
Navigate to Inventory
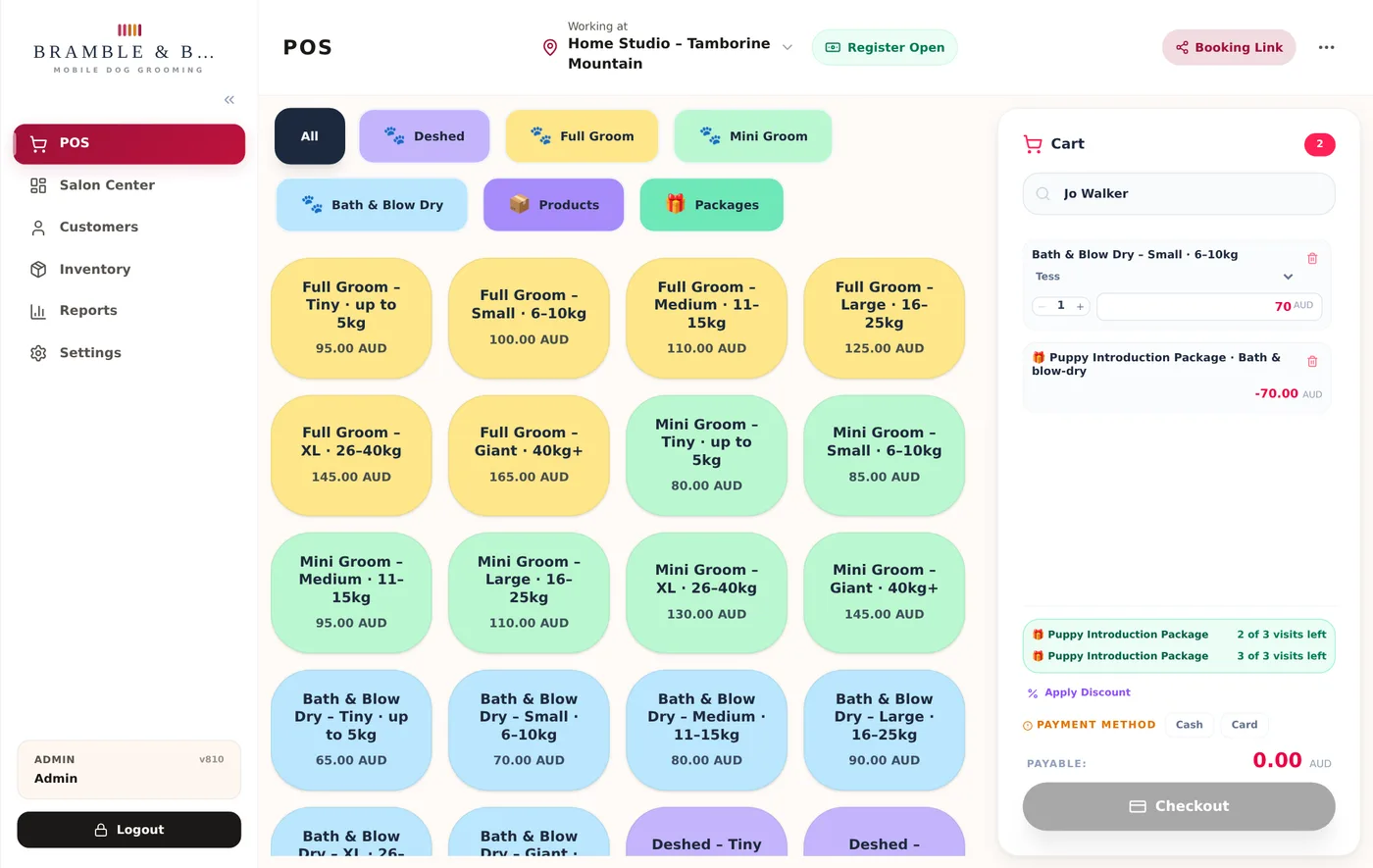click(x=129, y=270)
